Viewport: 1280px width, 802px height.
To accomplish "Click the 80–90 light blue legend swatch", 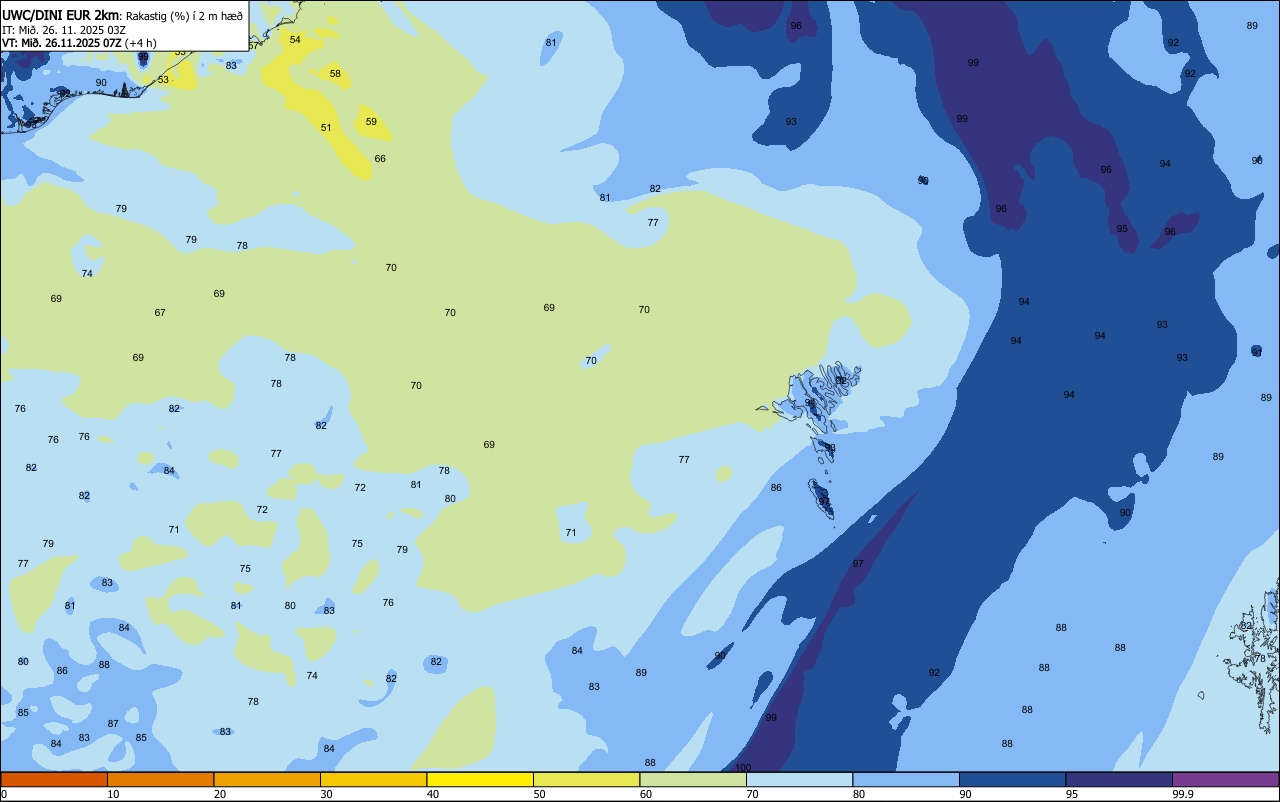I will point(906,779).
